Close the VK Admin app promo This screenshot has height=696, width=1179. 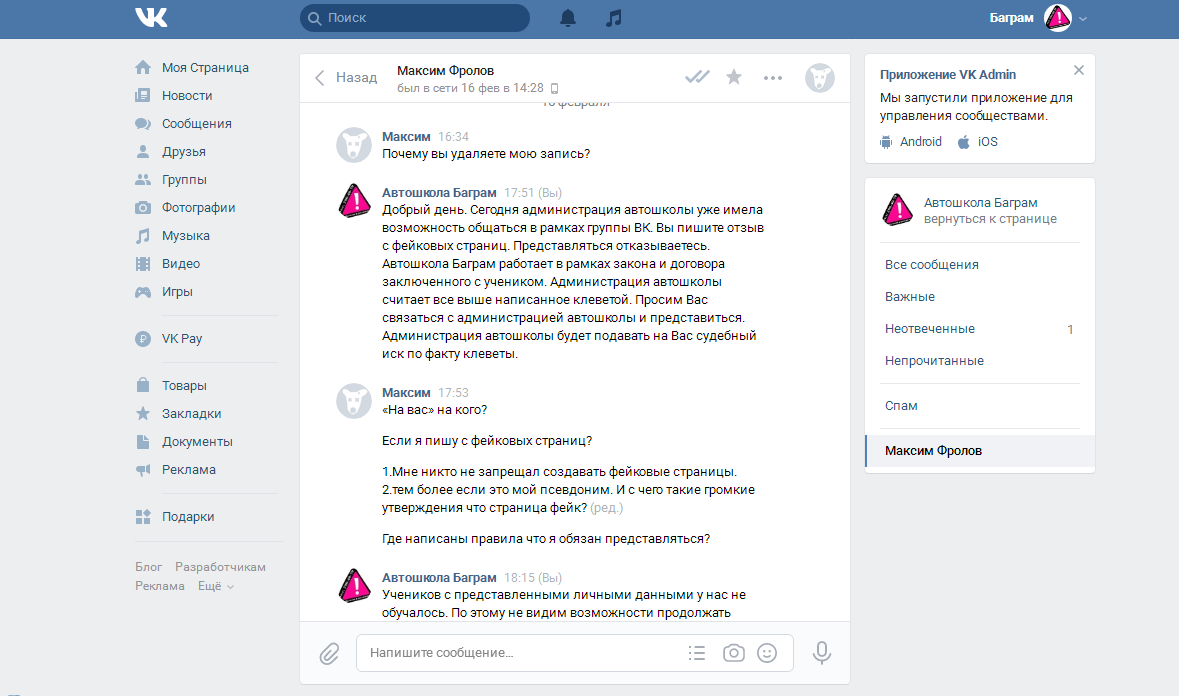tap(1078, 70)
